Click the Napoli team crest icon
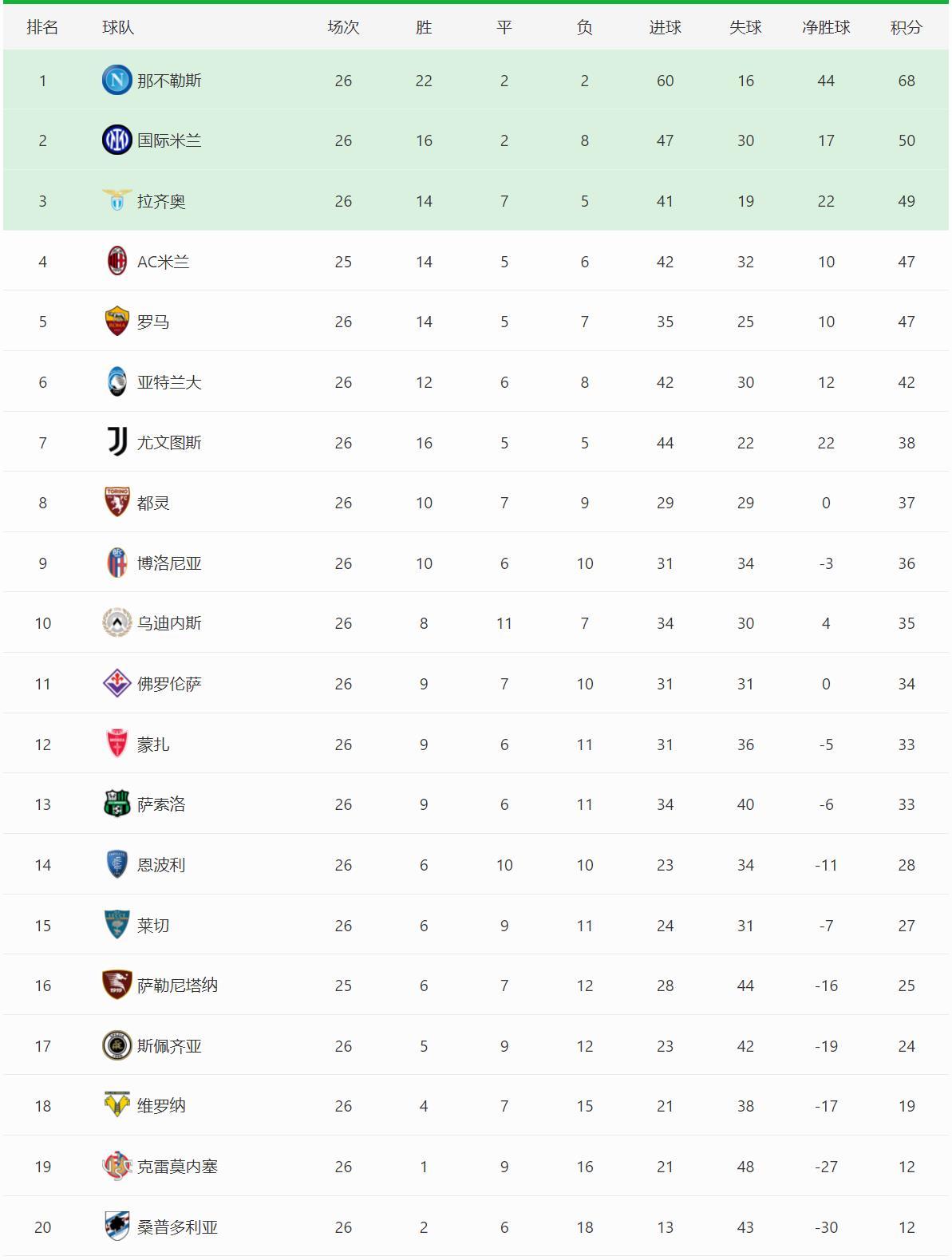This screenshot has width=952, height=1260. point(117,80)
